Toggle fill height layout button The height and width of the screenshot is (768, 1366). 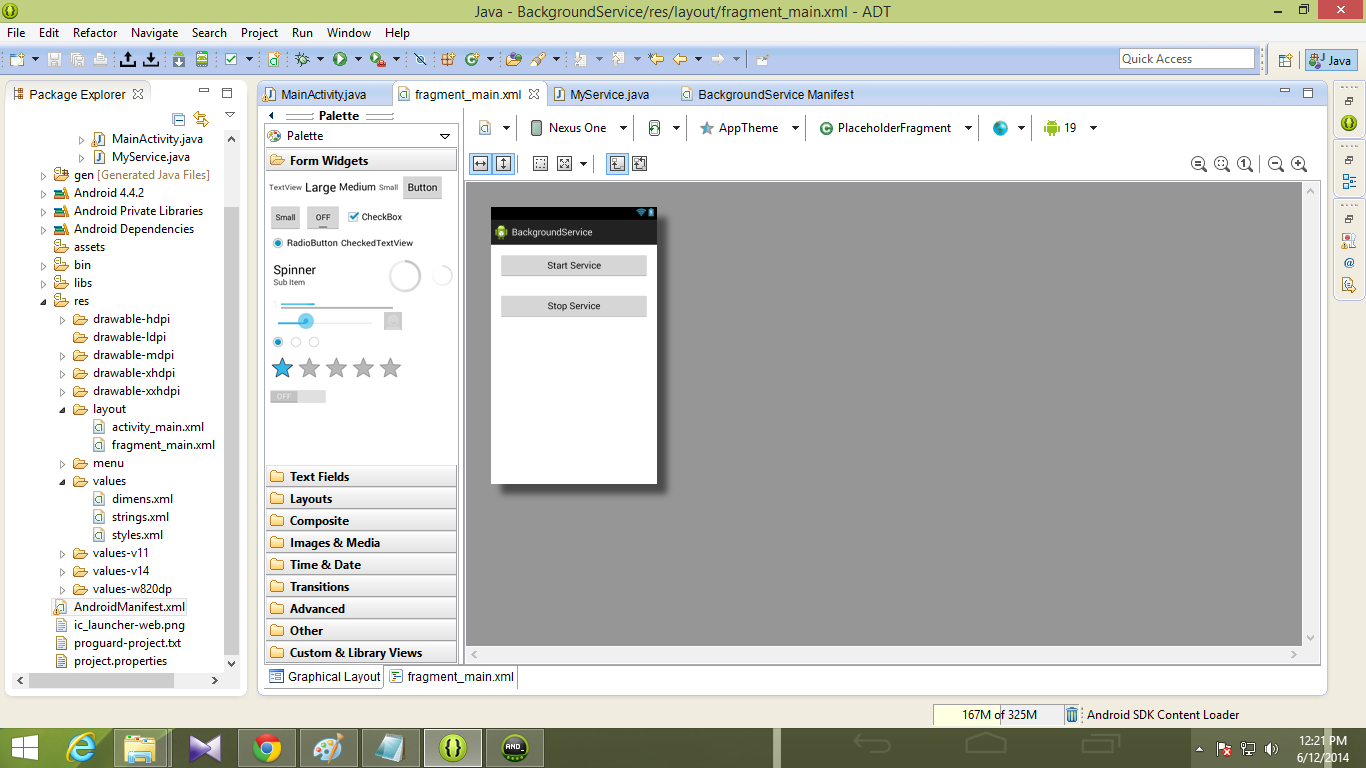point(503,163)
